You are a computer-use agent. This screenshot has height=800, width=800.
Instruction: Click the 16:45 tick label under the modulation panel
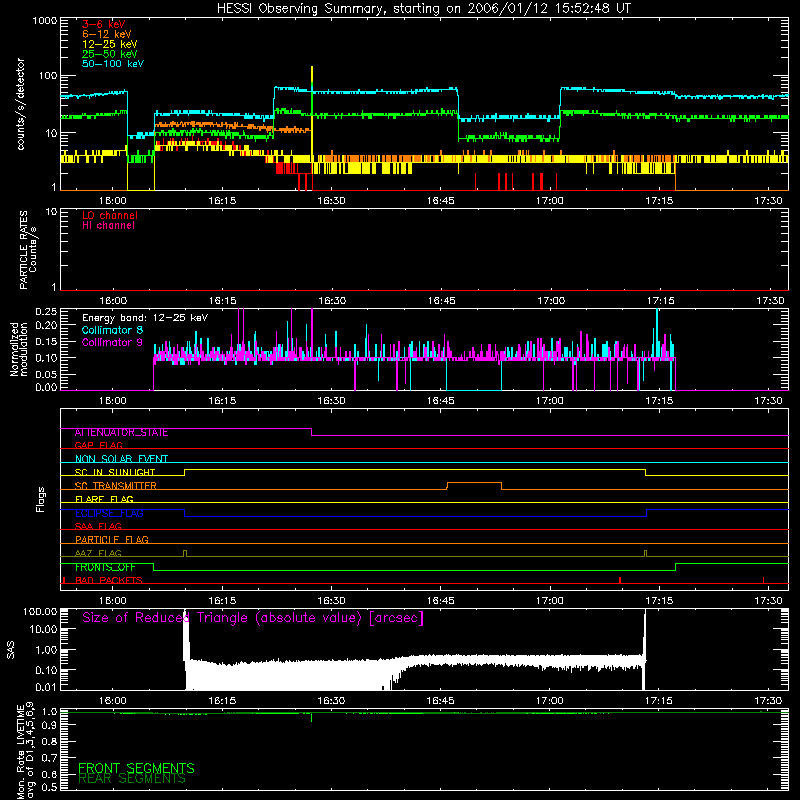[x=440, y=401]
